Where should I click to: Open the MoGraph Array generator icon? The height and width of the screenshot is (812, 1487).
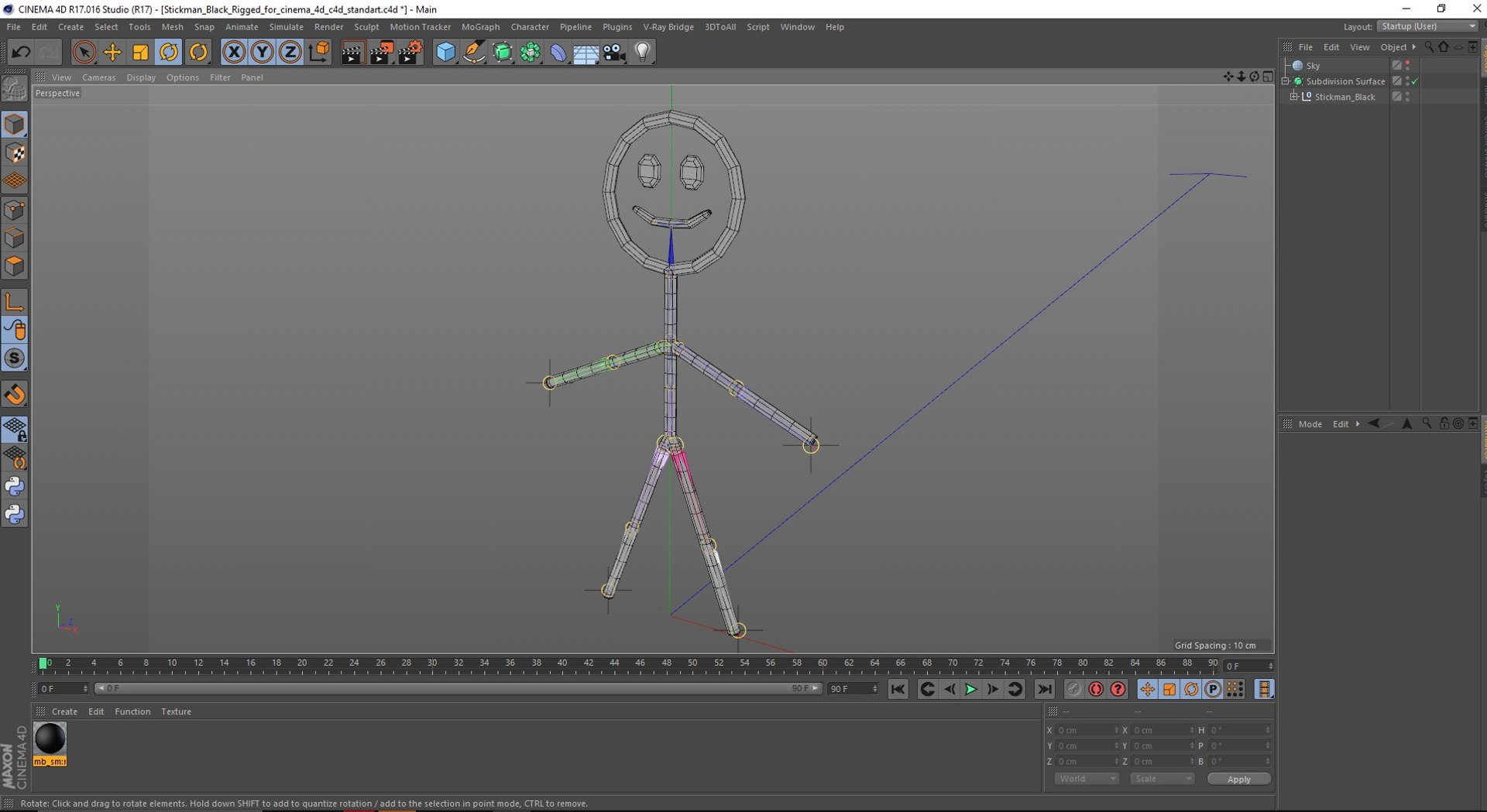(531, 53)
